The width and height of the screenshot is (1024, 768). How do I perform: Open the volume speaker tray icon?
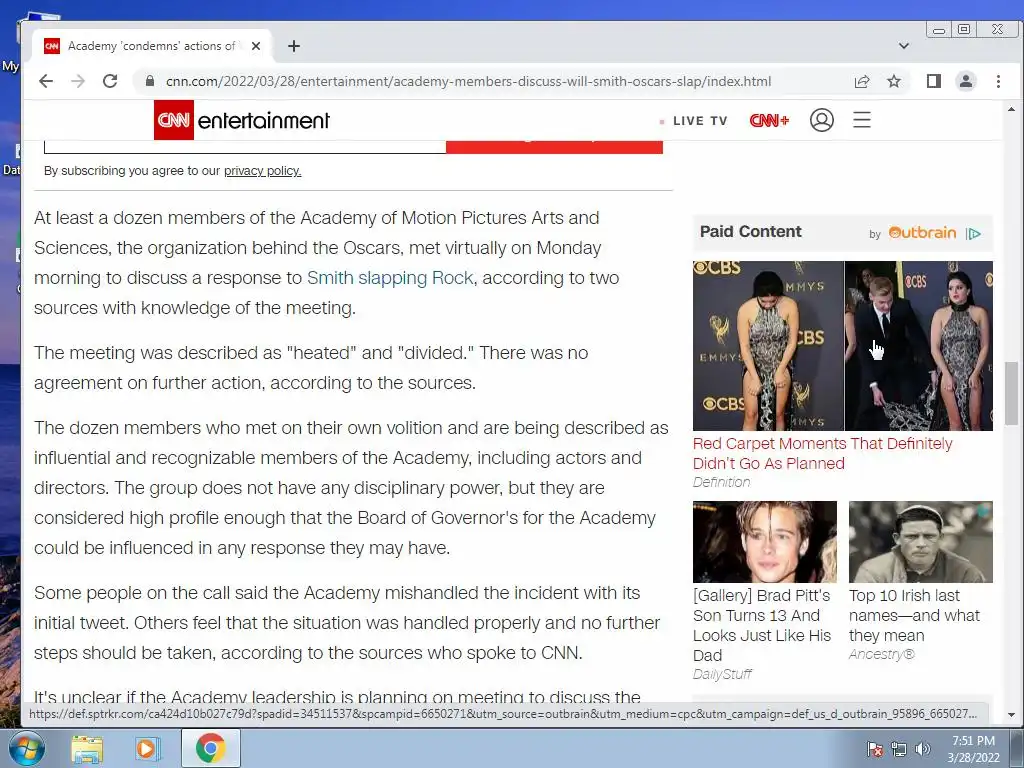coord(922,749)
